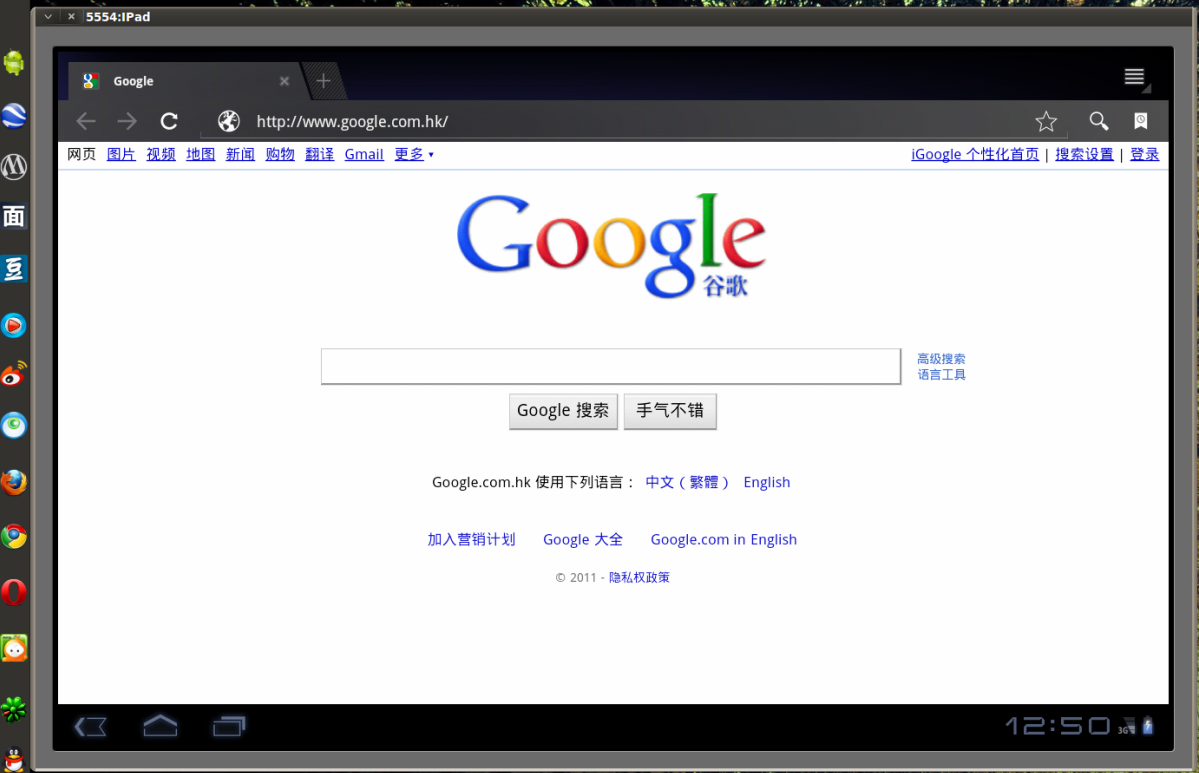Open the emulator window menu arrow
This screenshot has width=1199, height=773.
tap(48, 16)
